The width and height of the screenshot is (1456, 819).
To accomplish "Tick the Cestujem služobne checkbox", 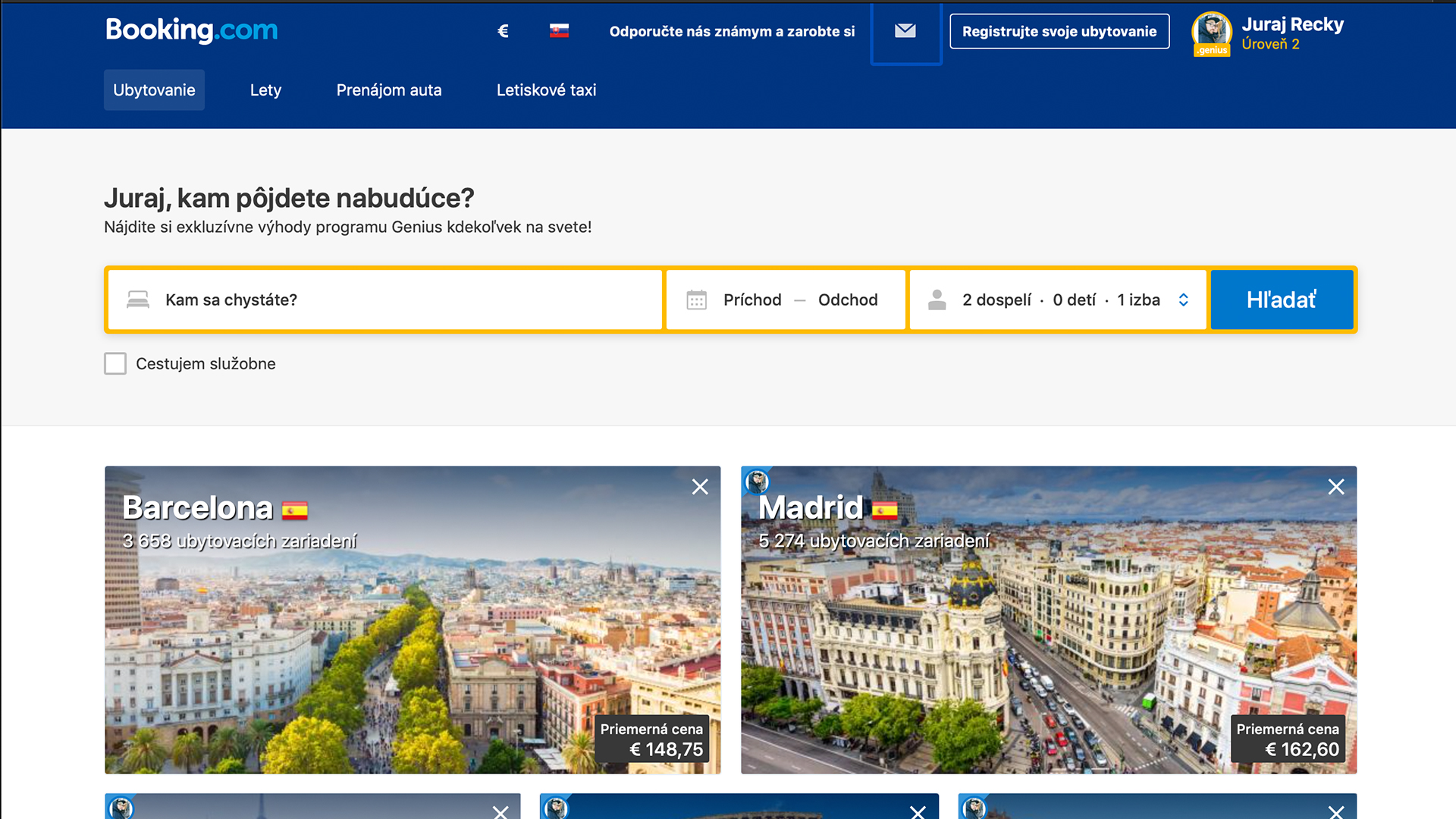I will pyautogui.click(x=115, y=363).
